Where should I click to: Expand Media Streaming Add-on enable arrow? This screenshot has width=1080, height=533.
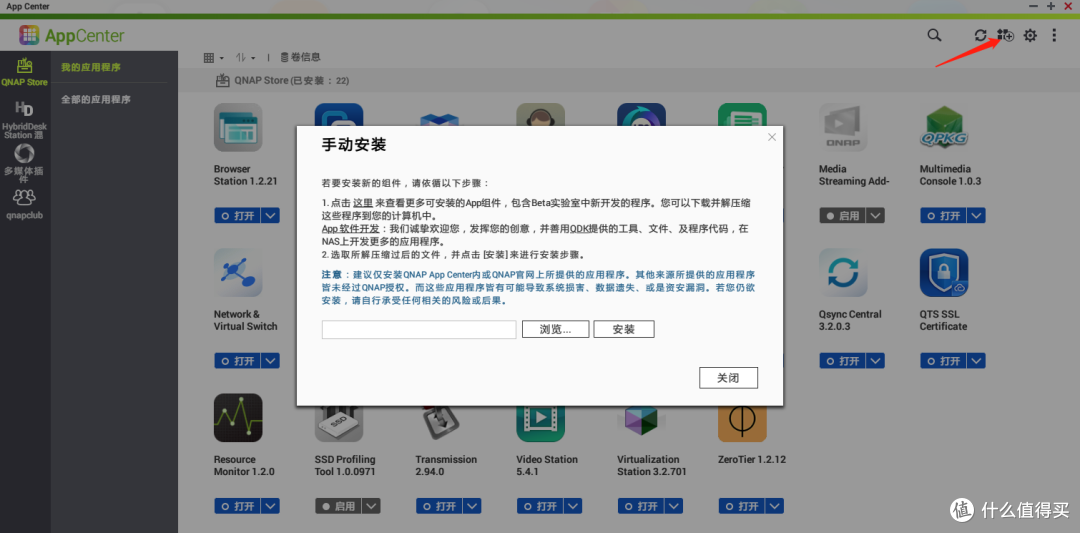click(875, 216)
